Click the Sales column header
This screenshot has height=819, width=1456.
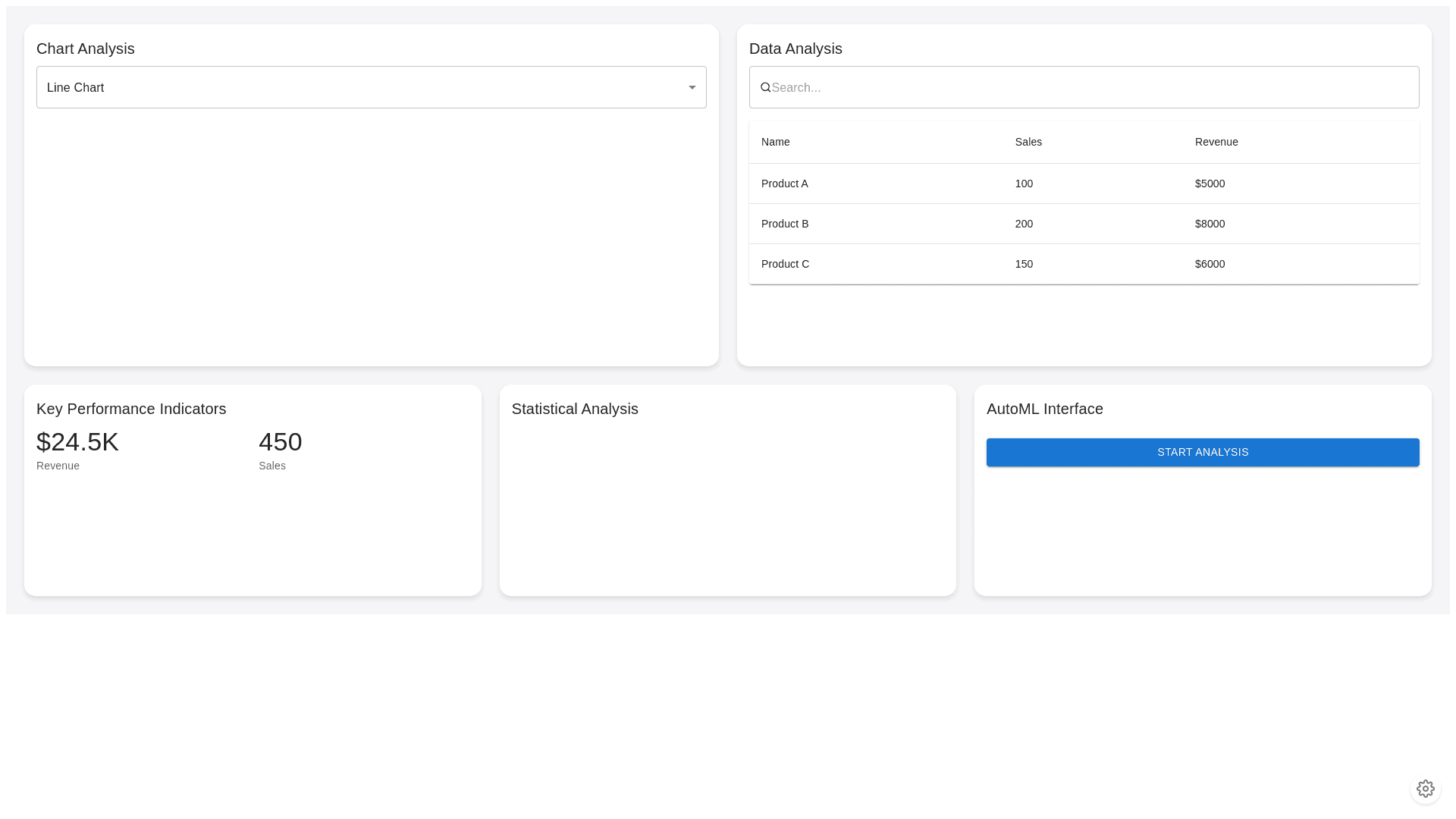[1028, 142]
